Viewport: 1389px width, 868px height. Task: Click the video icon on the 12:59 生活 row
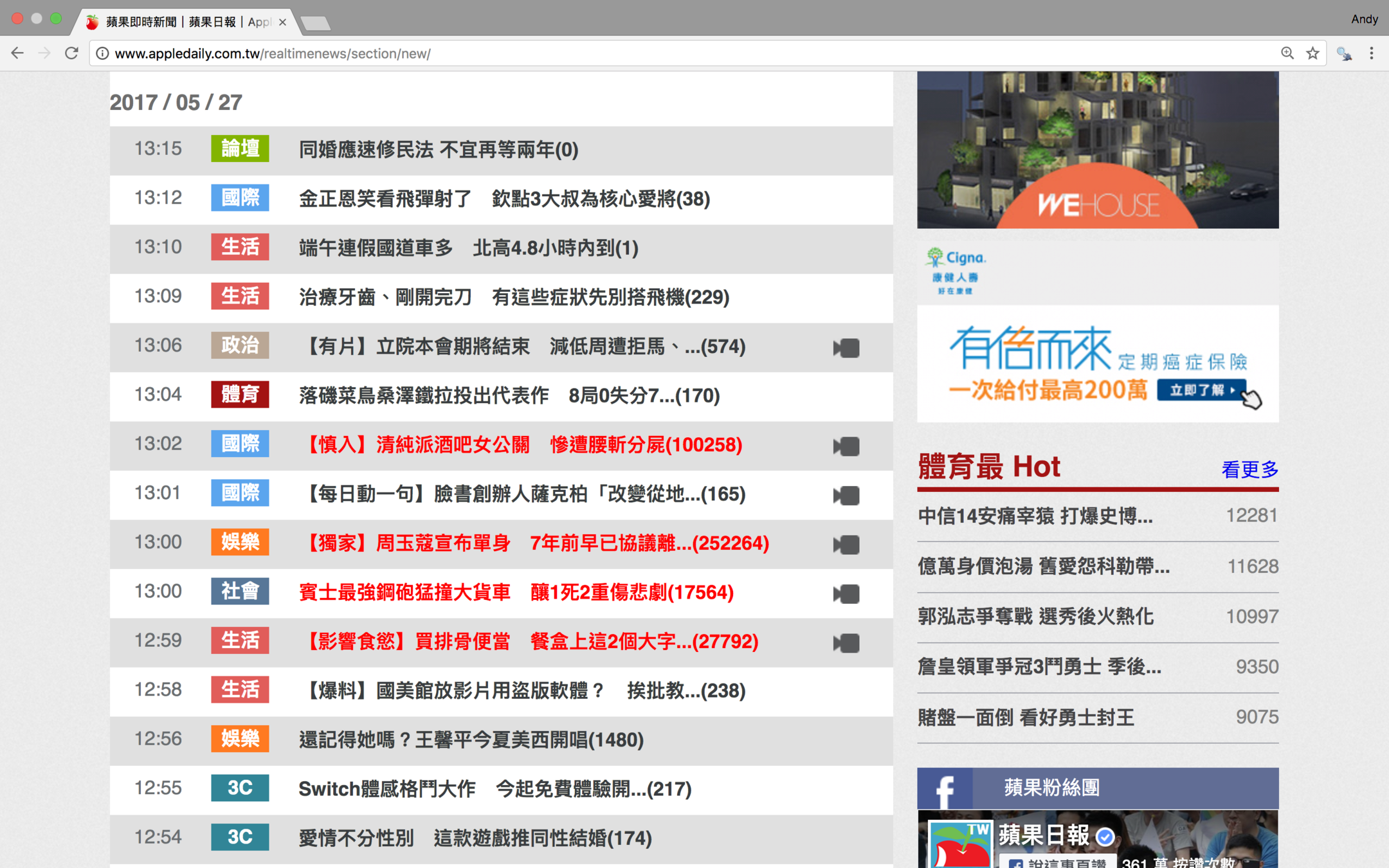[x=846, y=643]
